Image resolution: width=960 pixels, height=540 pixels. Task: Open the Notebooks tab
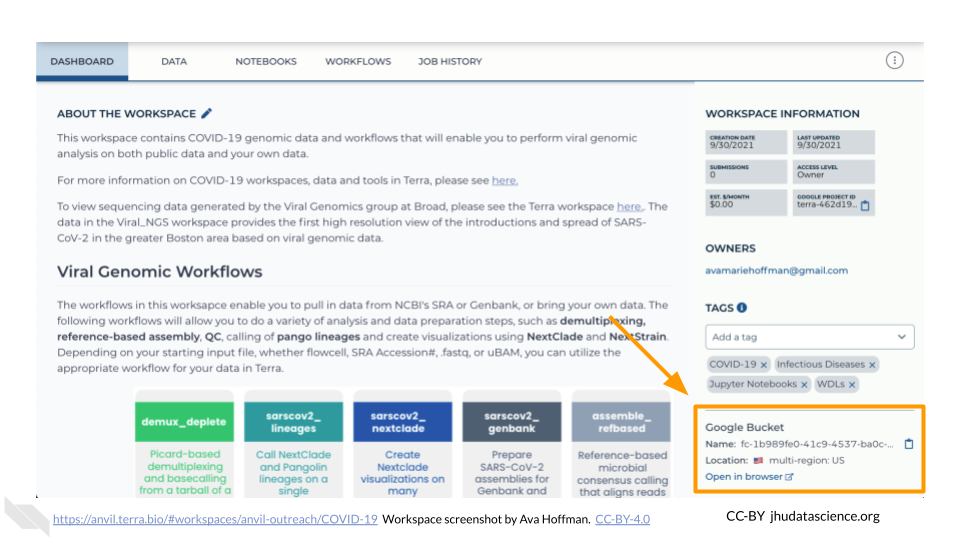pyautogui.click(x=266, y=61)
